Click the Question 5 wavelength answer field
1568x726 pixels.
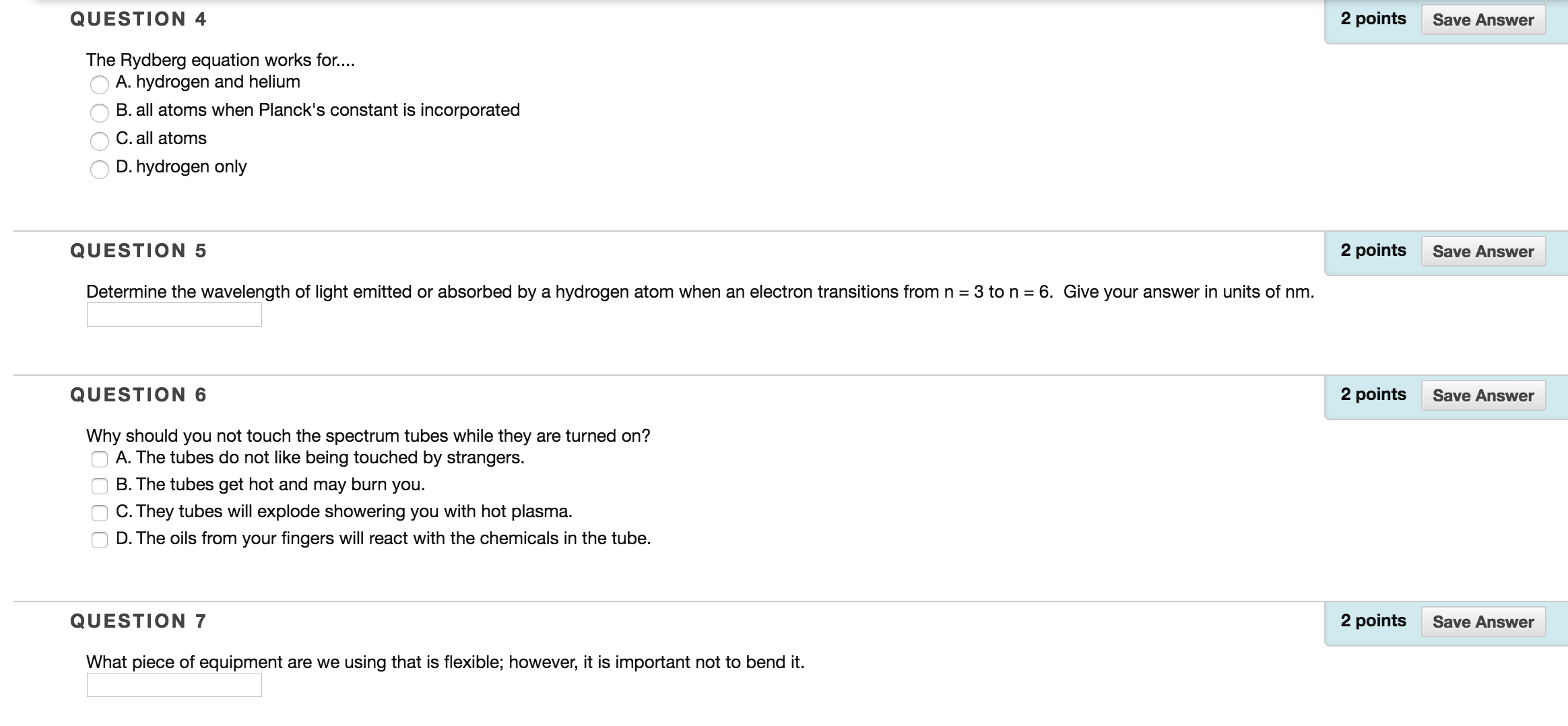(174, 315)
